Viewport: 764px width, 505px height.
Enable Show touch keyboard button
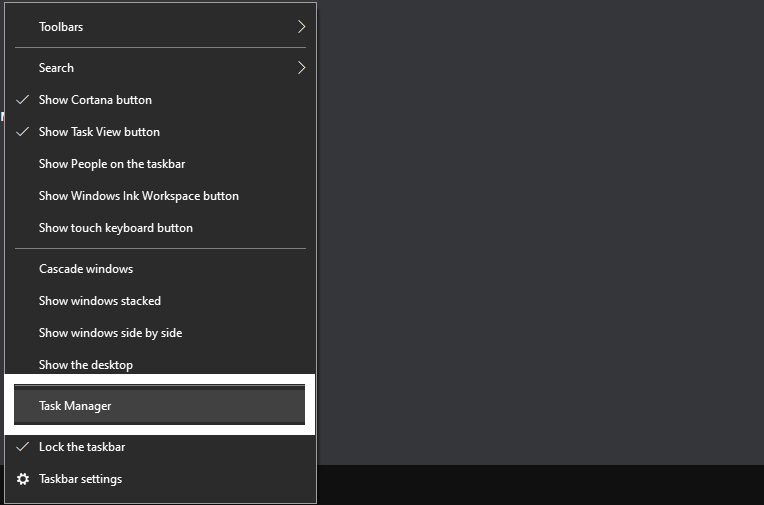(x=160, y=228)
